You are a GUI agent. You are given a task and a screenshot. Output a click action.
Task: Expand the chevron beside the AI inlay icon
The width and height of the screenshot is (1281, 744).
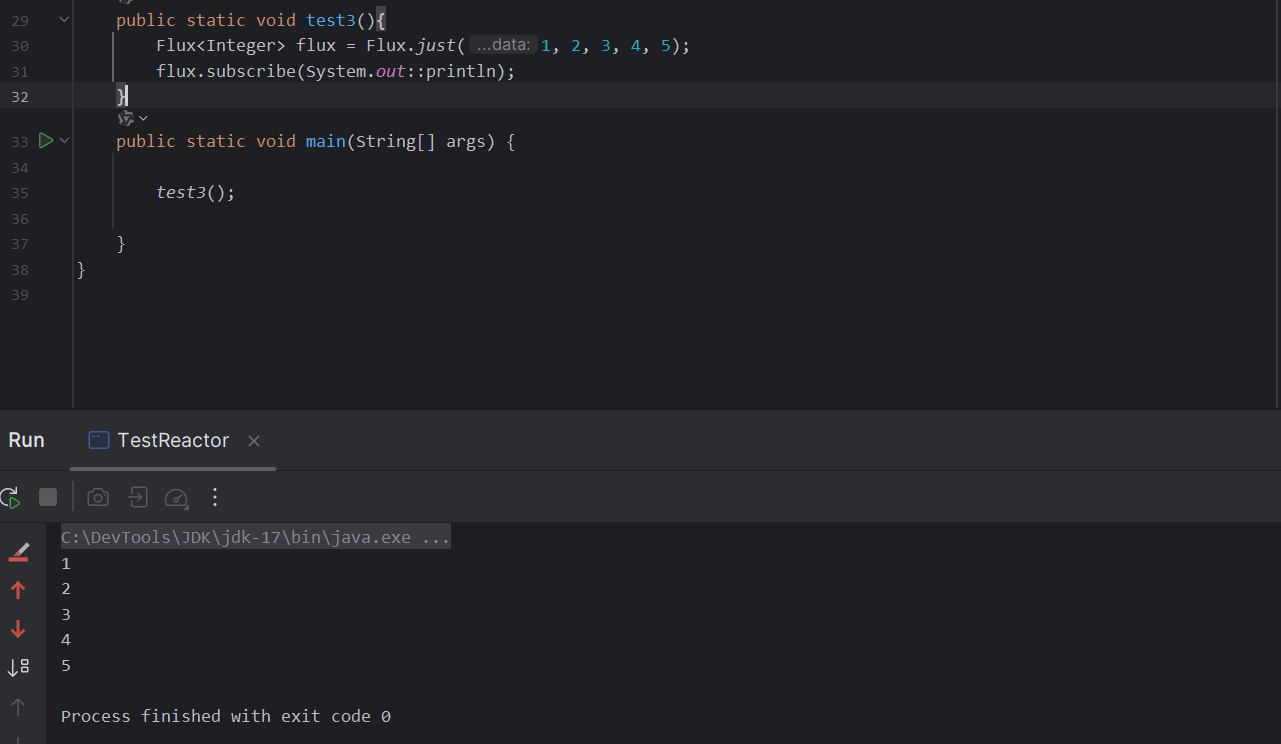pyautogui.click(x=143, y=118)
